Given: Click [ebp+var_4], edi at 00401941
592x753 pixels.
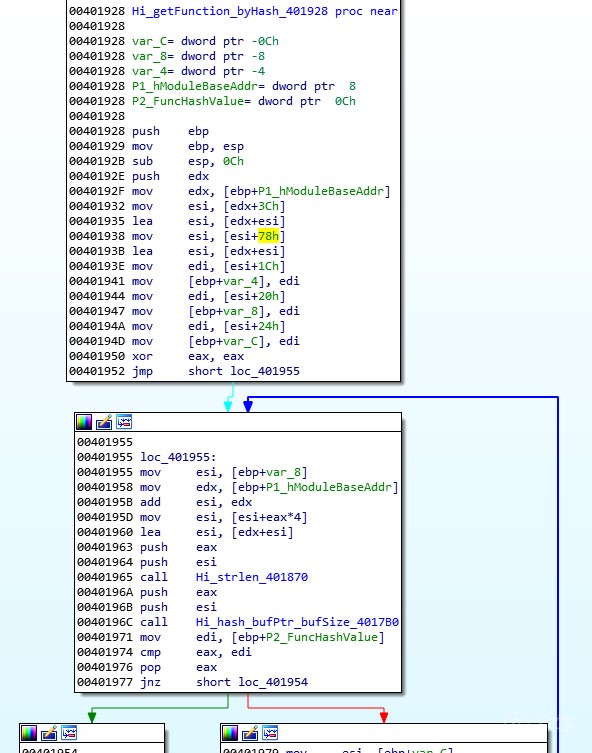Looking at the screenshot, I should pyautogui.click(x=244, y=281).
